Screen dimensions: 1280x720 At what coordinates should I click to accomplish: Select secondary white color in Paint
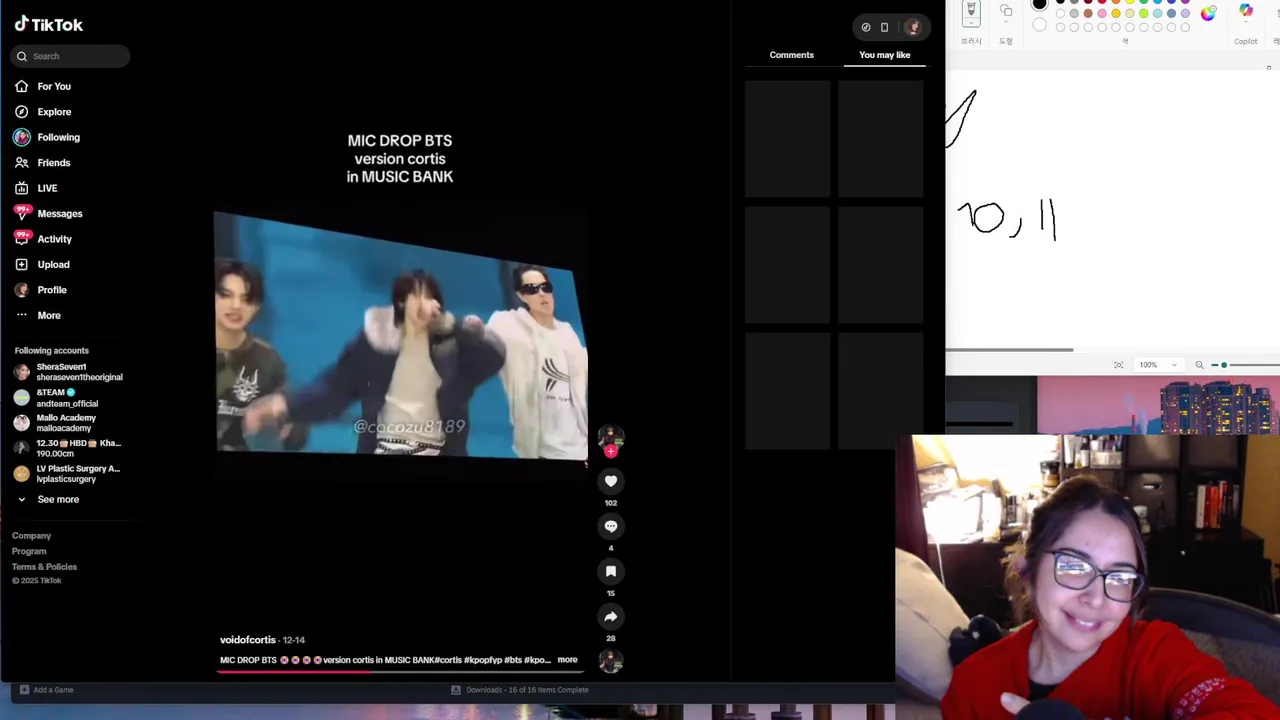(1040, 26)
